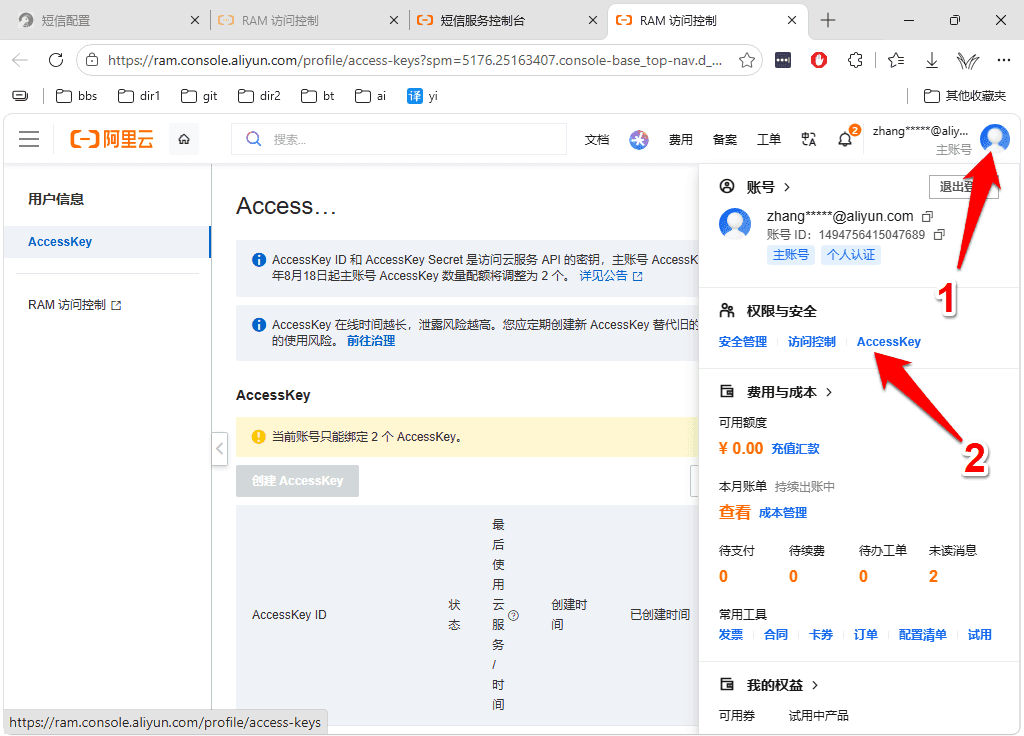Open the notifications bell icon
Screen dimensions: 1024x736
[x=845, y=139]
